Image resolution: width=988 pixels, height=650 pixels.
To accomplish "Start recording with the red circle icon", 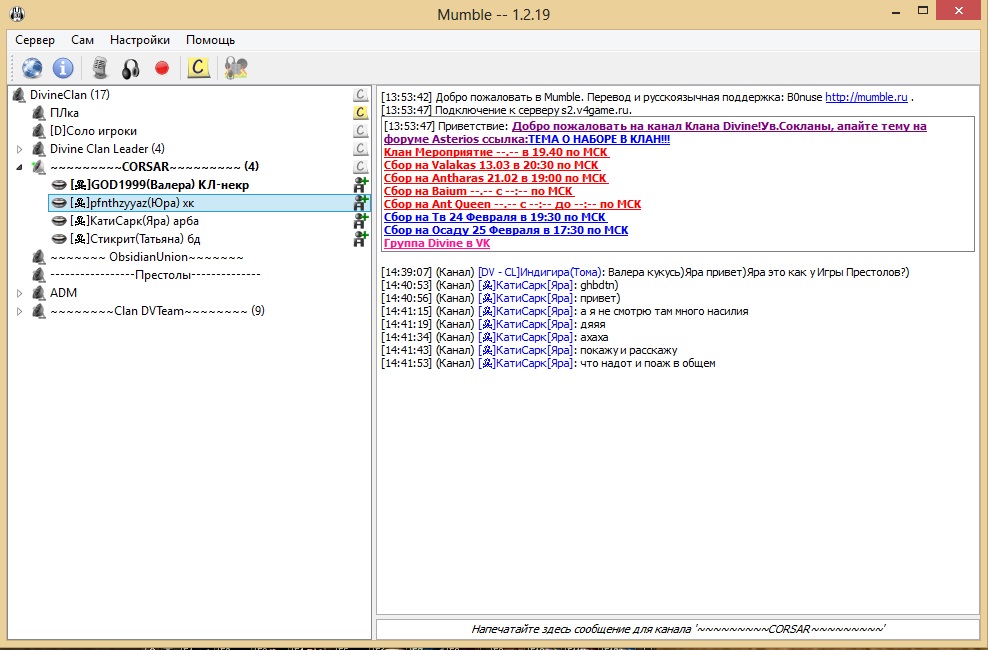I will pos(161,68).
